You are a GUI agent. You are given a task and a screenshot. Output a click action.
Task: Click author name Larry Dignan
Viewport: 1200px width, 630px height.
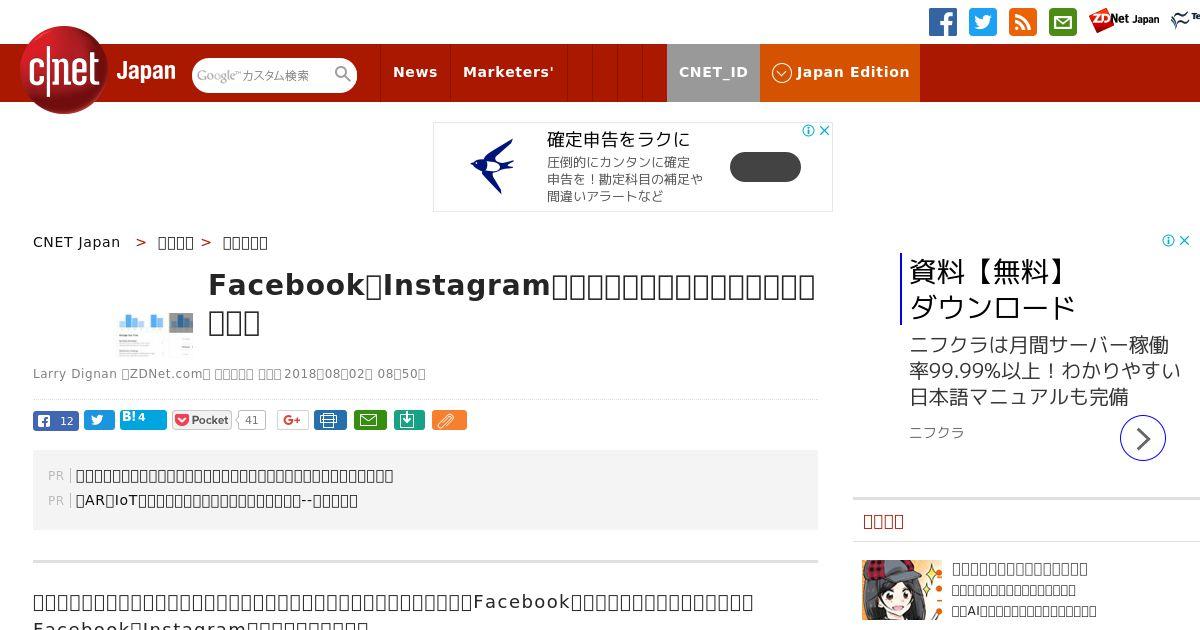click(x=75, y=374)
